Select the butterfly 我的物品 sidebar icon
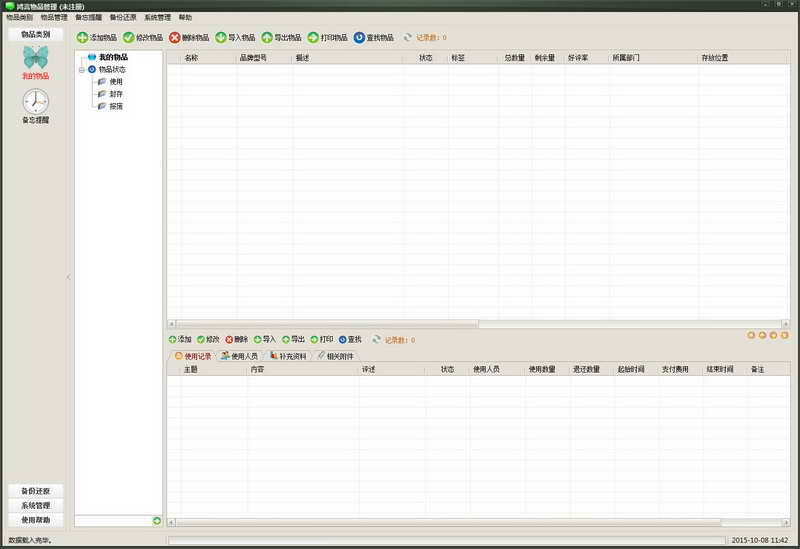This screenshot has width=800, height=549. coord(35,60)
